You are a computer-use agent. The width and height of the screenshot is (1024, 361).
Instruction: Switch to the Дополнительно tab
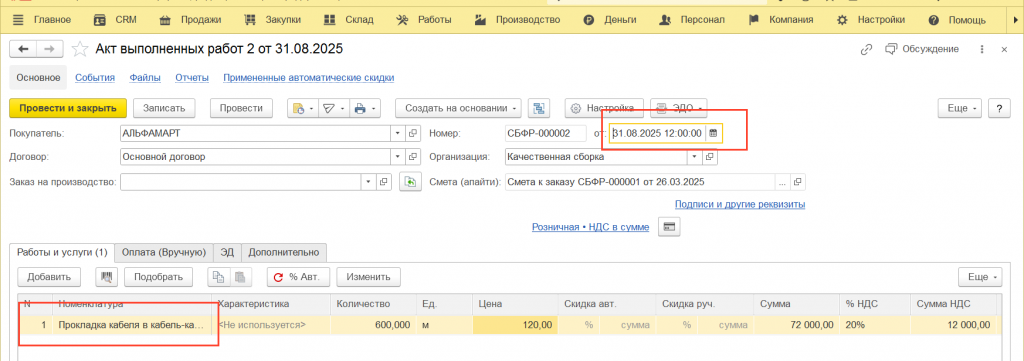tap(284, 252)
